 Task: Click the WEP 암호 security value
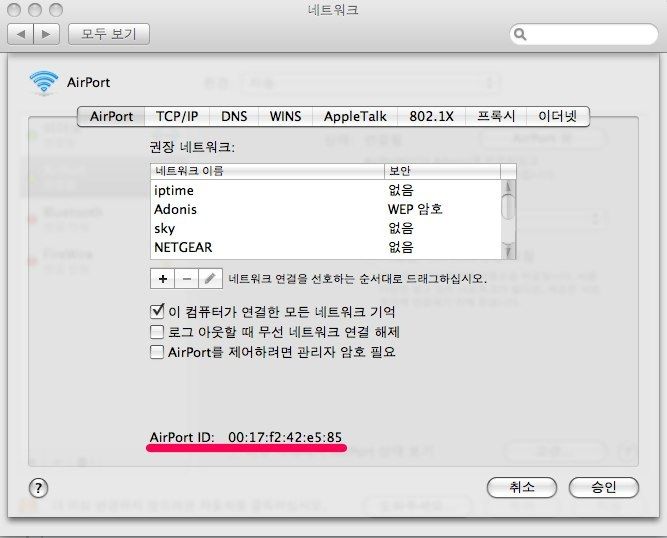415,209
